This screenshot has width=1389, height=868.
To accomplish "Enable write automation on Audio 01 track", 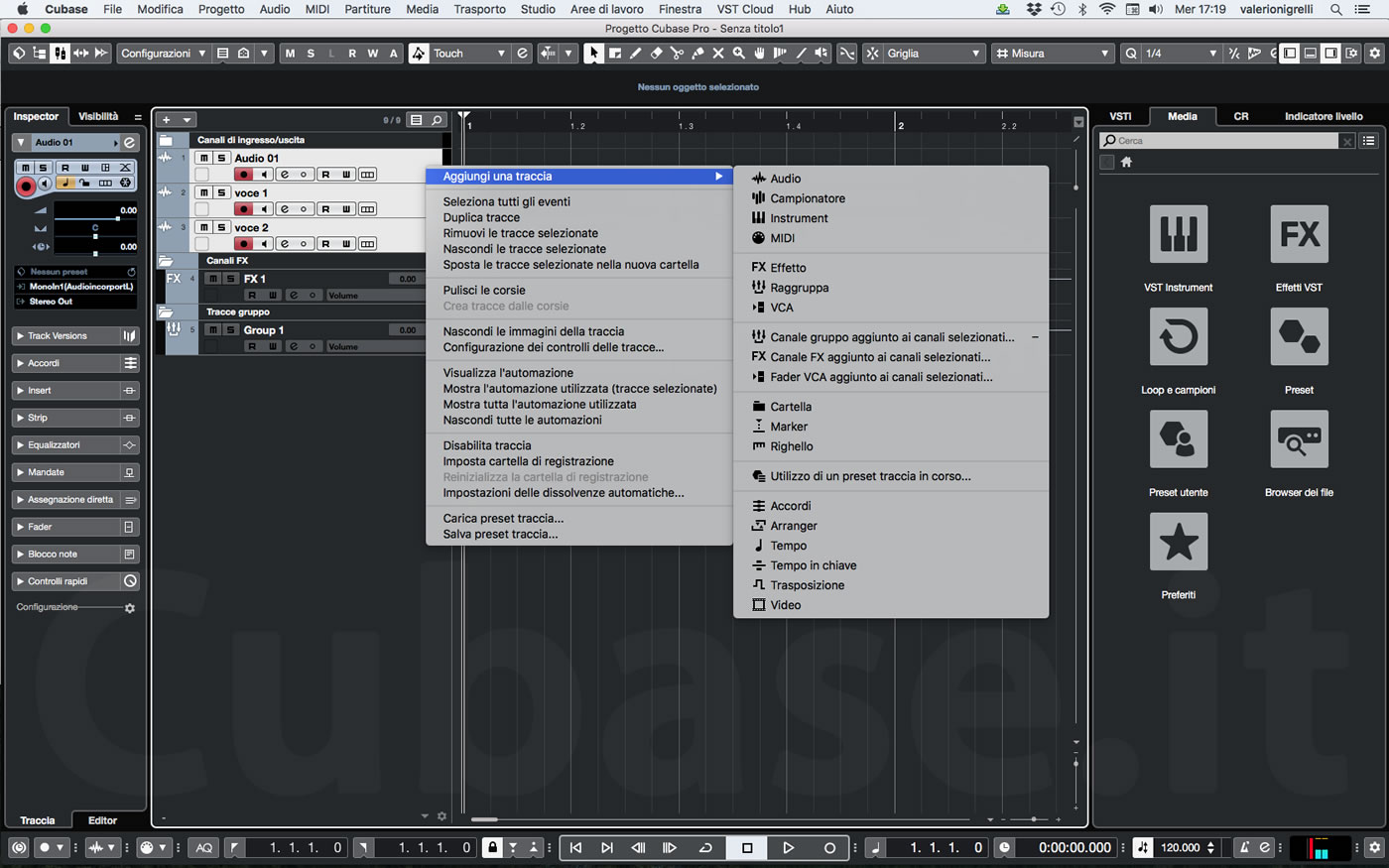I will [346, 175].
